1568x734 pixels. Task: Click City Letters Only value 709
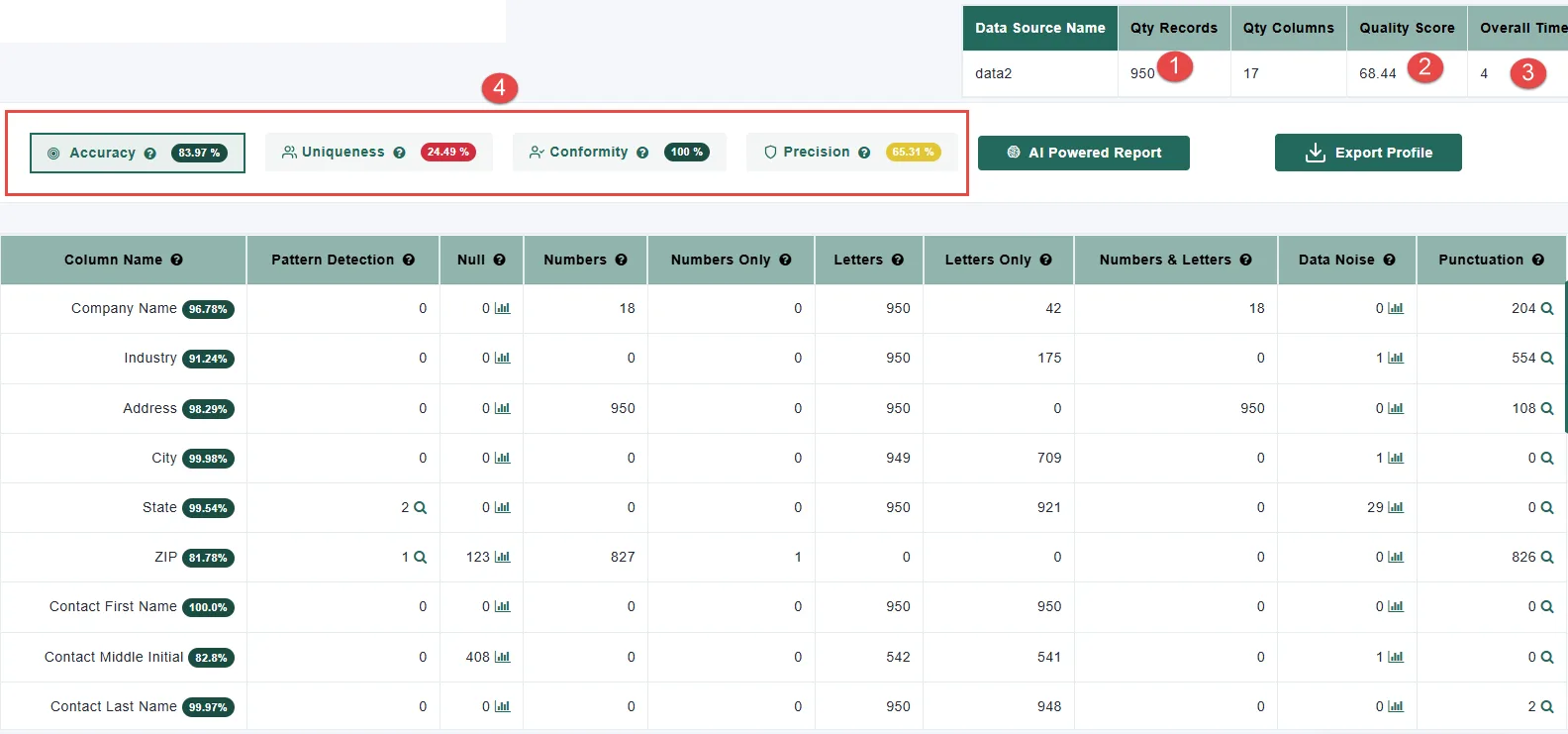[1049, 458]
